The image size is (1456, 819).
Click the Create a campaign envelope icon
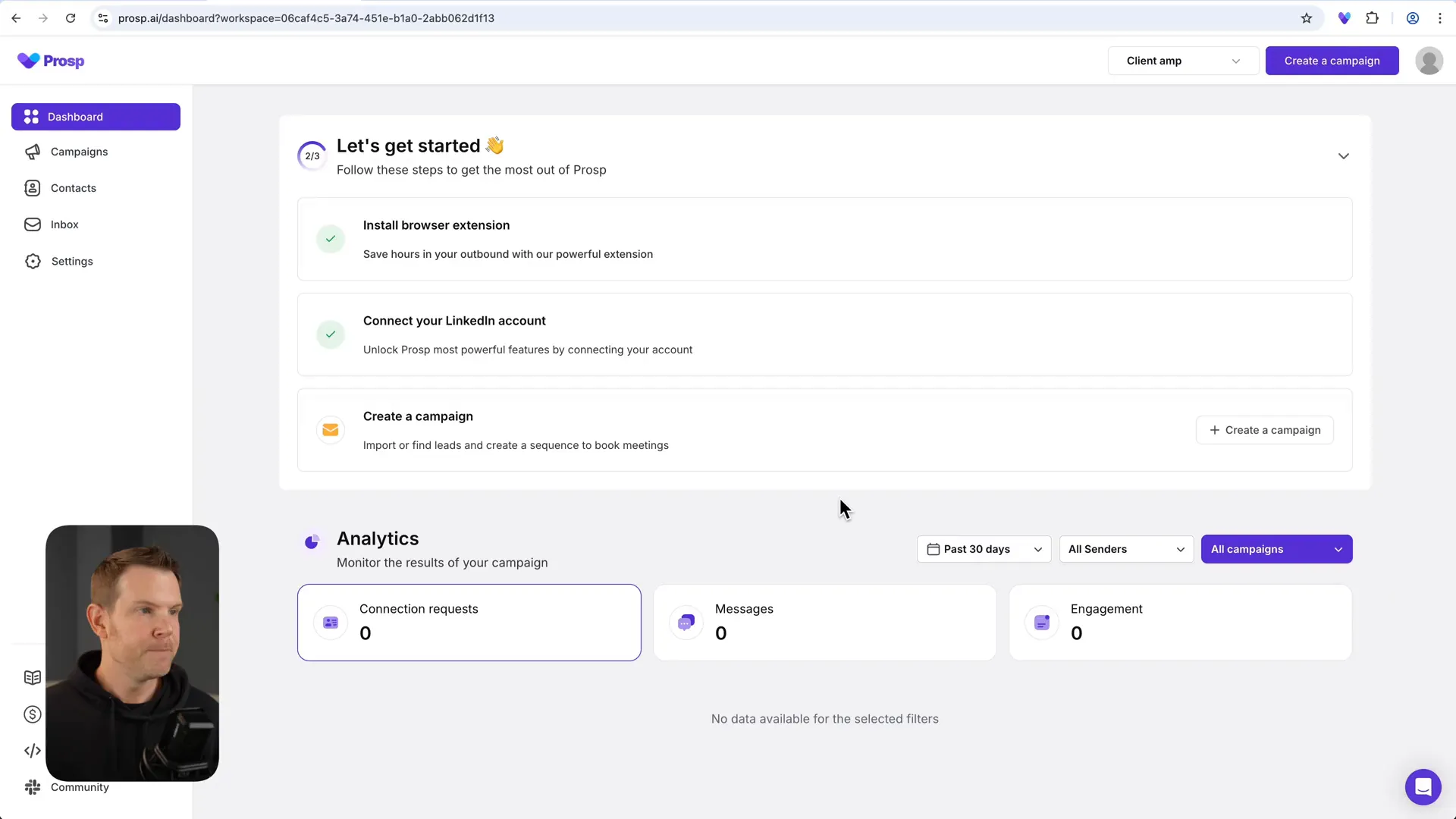pyautogui.click(x=331, y=430)
